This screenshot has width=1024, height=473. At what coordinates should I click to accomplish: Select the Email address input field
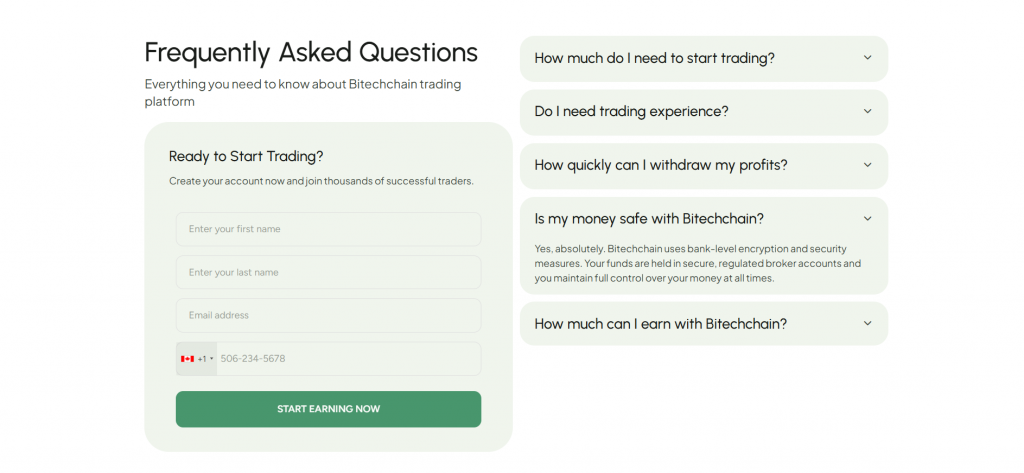click(x=328, y=315)
